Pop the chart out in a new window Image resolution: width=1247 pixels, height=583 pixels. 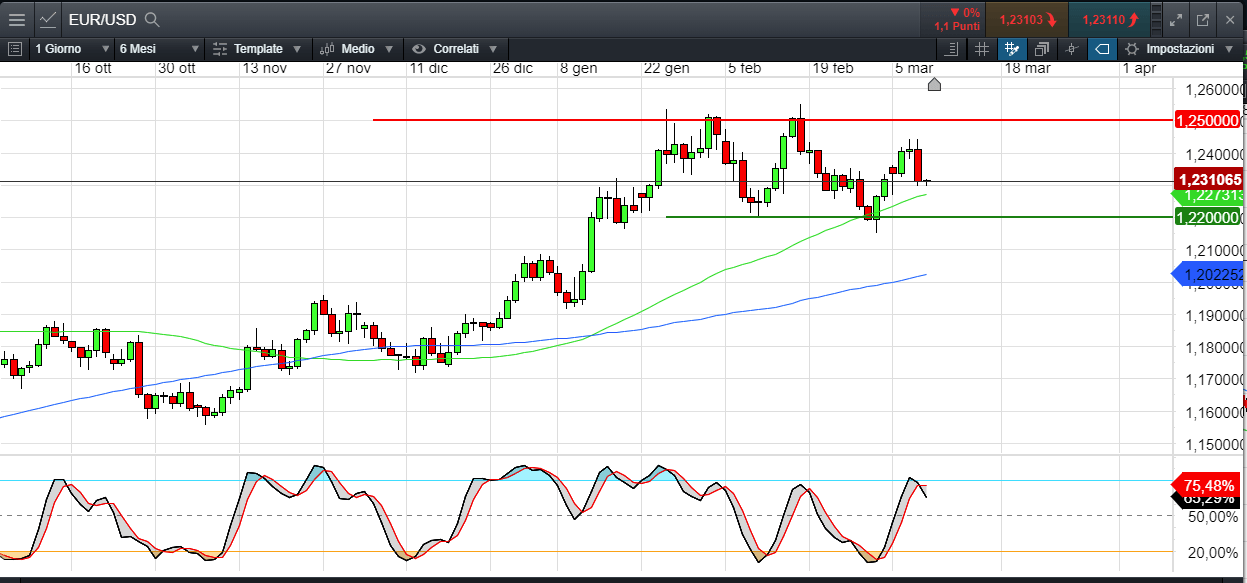pyautogui.click(x=1202, y=19)
